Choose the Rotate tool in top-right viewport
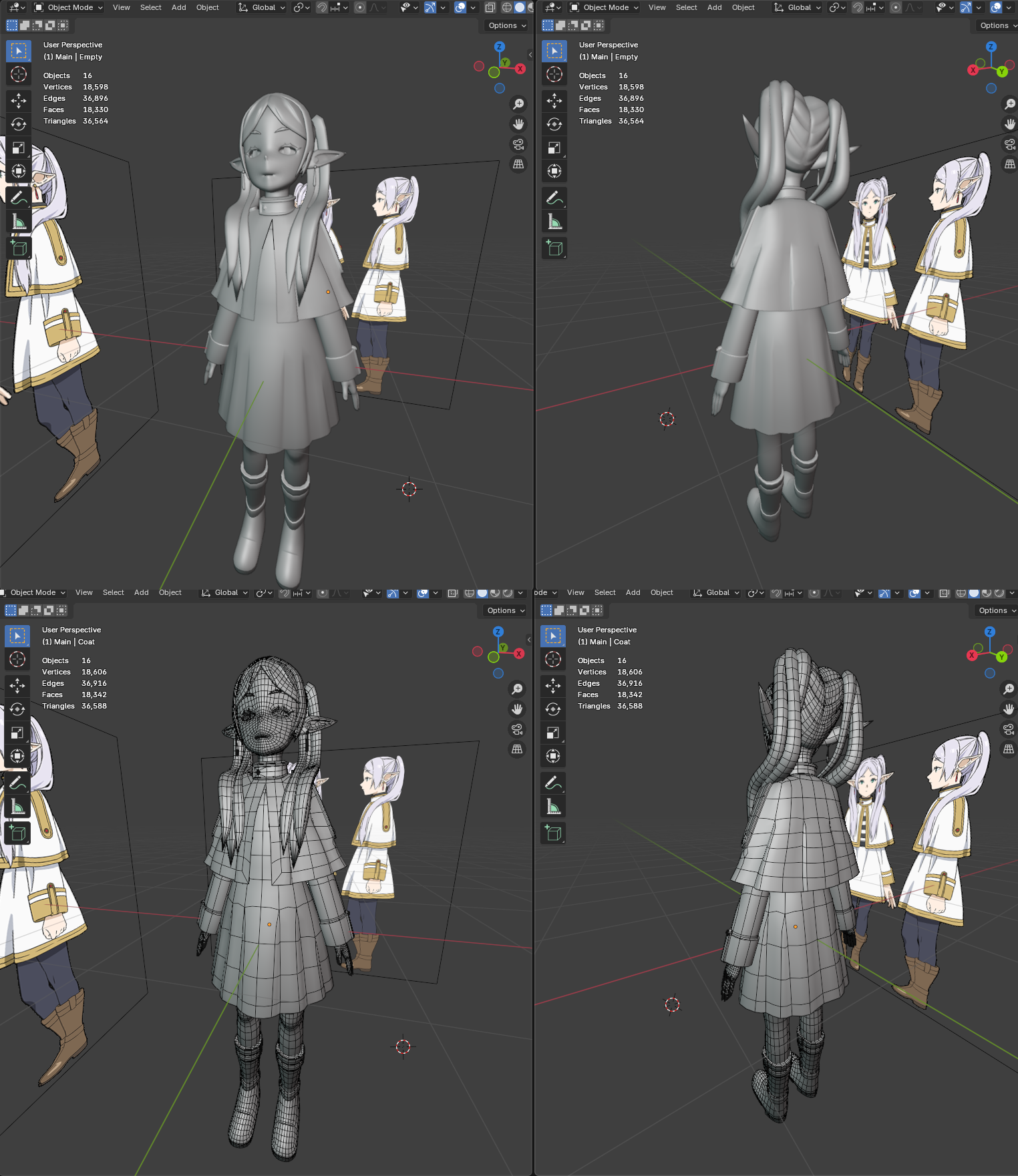Viewport: 1018px width, 1176px height. tap(554, 124)
